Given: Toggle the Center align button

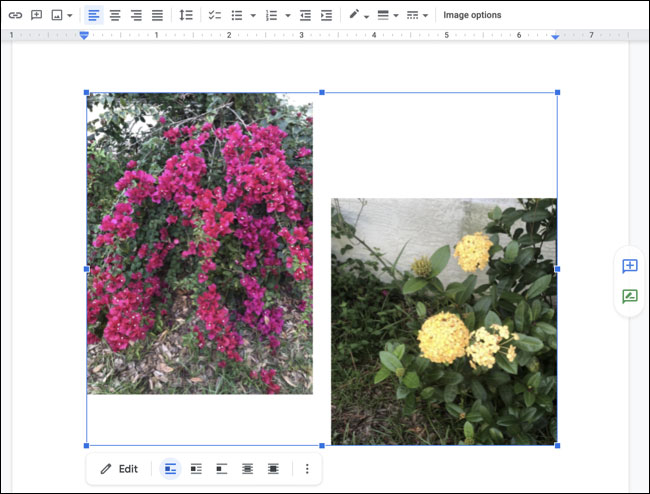Looking at the screenshot, I should point(115,15).
